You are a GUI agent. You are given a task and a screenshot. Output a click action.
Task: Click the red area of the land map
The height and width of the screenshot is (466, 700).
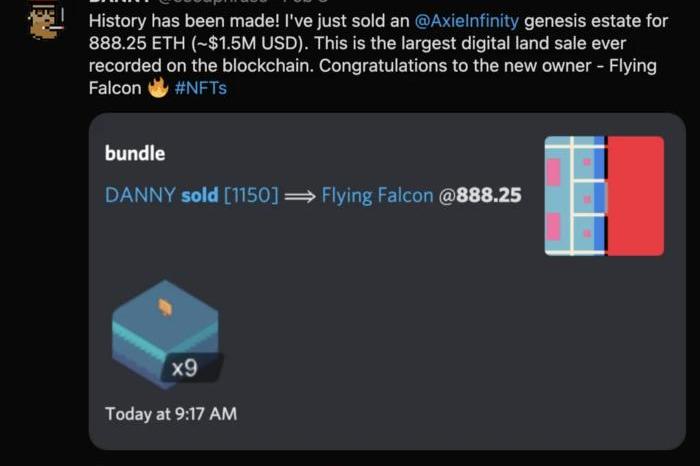click(635, 196)
